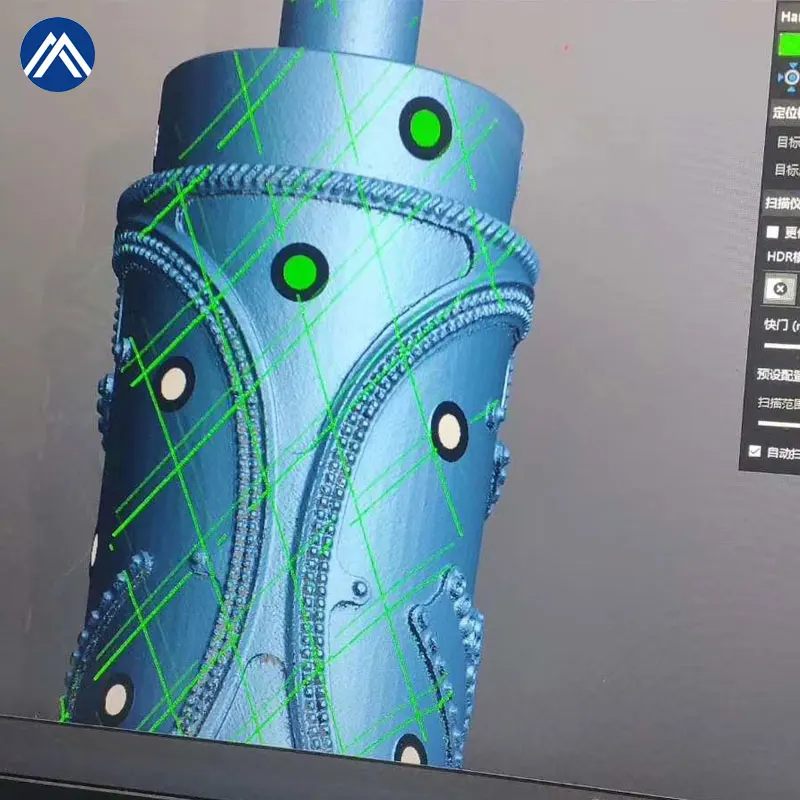Adjust the 快门 shutter slider
Screen dimensions: 800x800
pos(782,345)
